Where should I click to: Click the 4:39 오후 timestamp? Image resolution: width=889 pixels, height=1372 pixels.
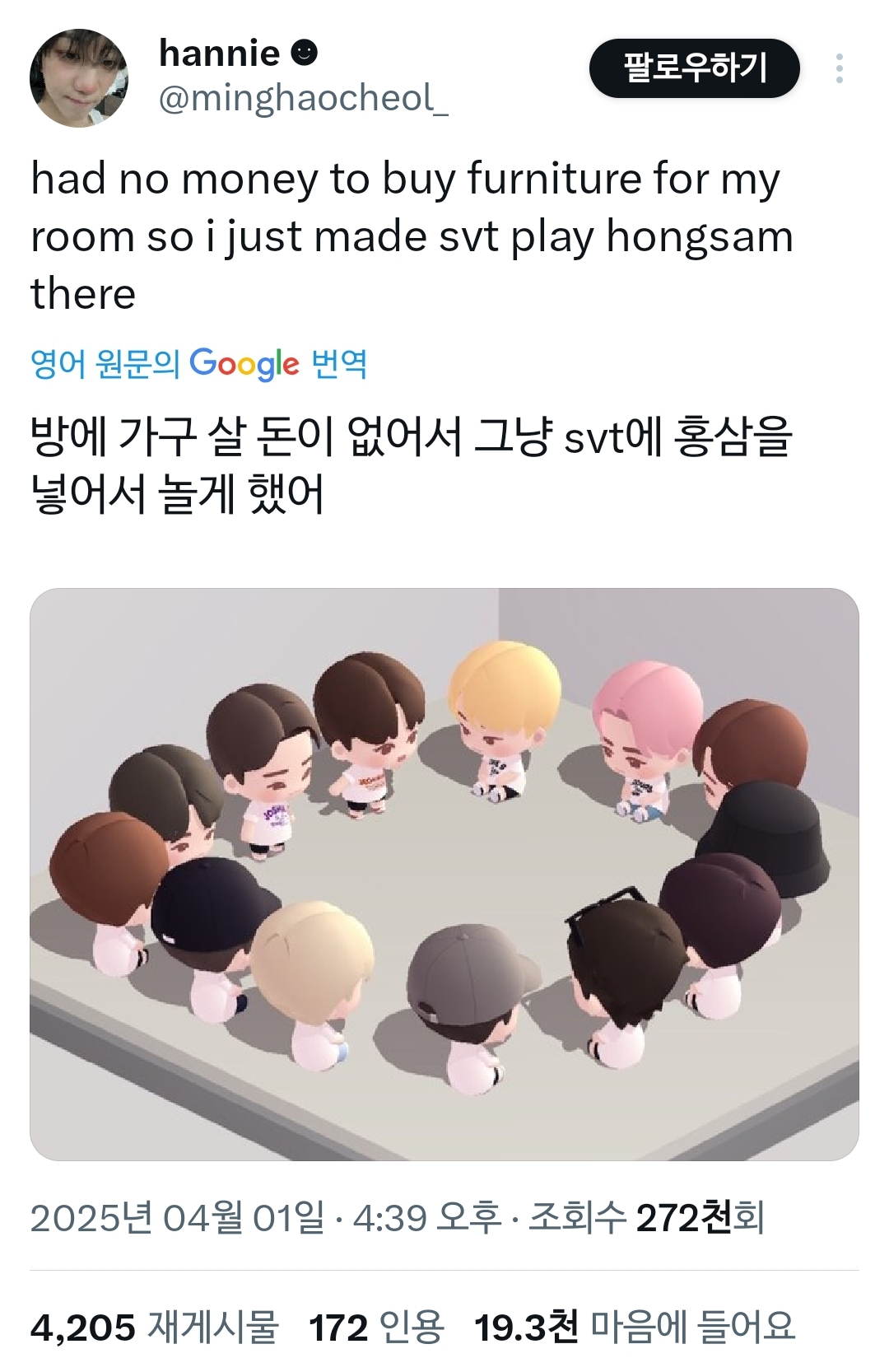coord(427,1218)
